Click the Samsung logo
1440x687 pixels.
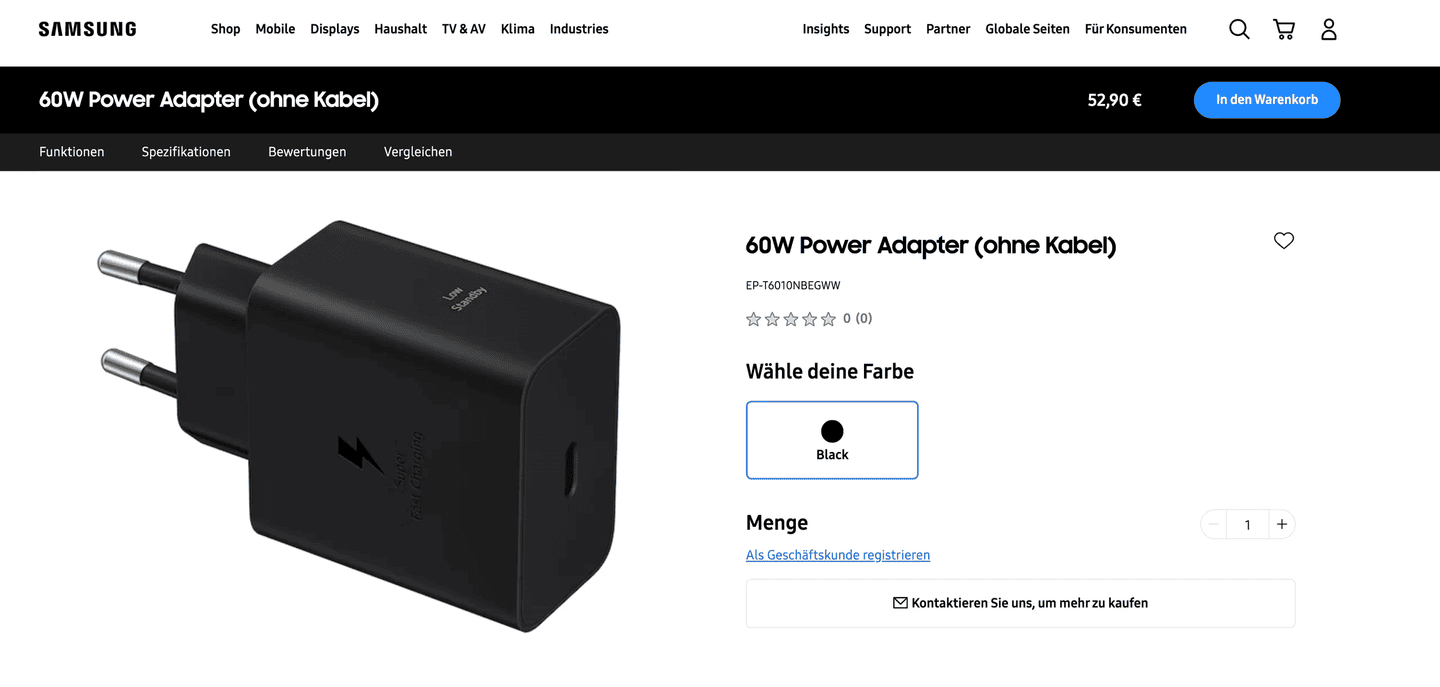click(x=88, y=29)
